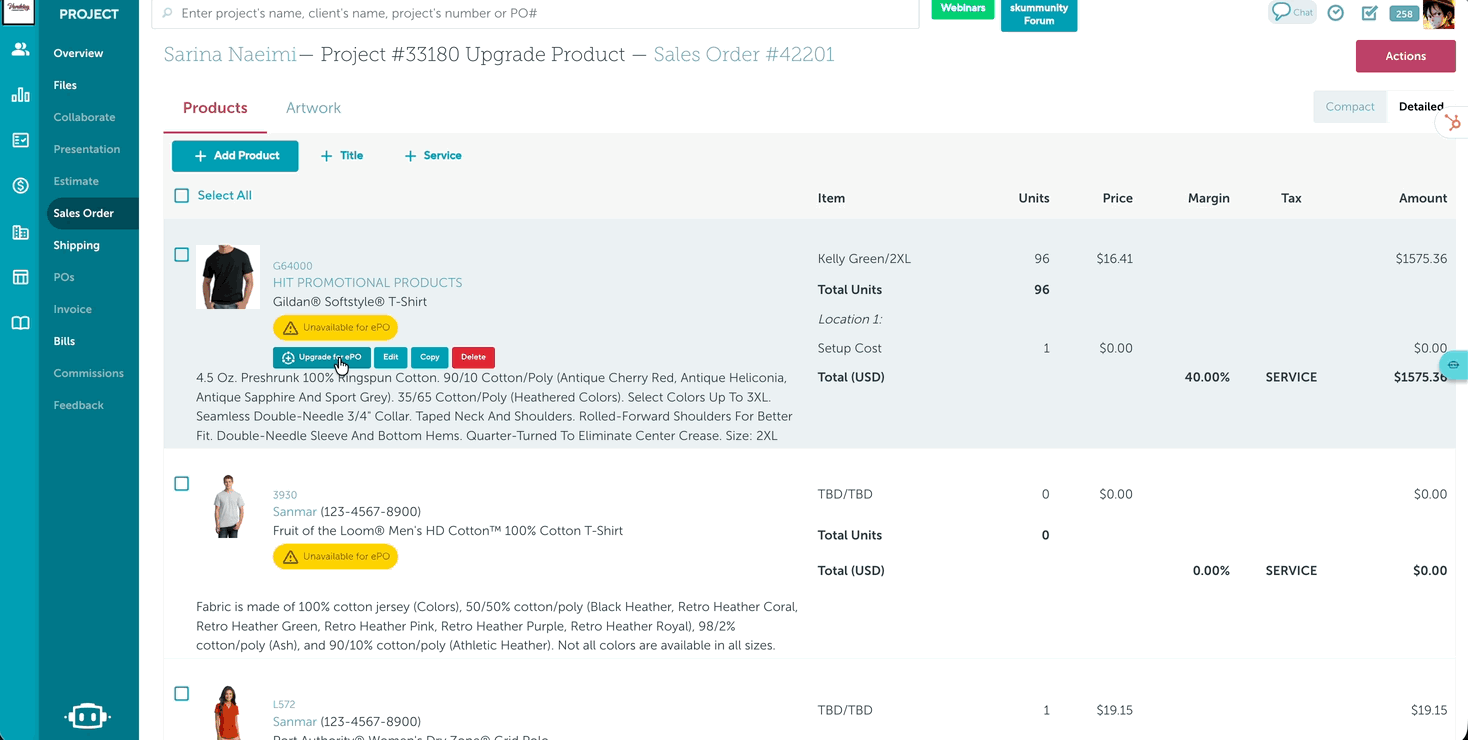Click the clock checkmark icon in the header
Screen dimensions: 1468x740
tap(1335, 13)
